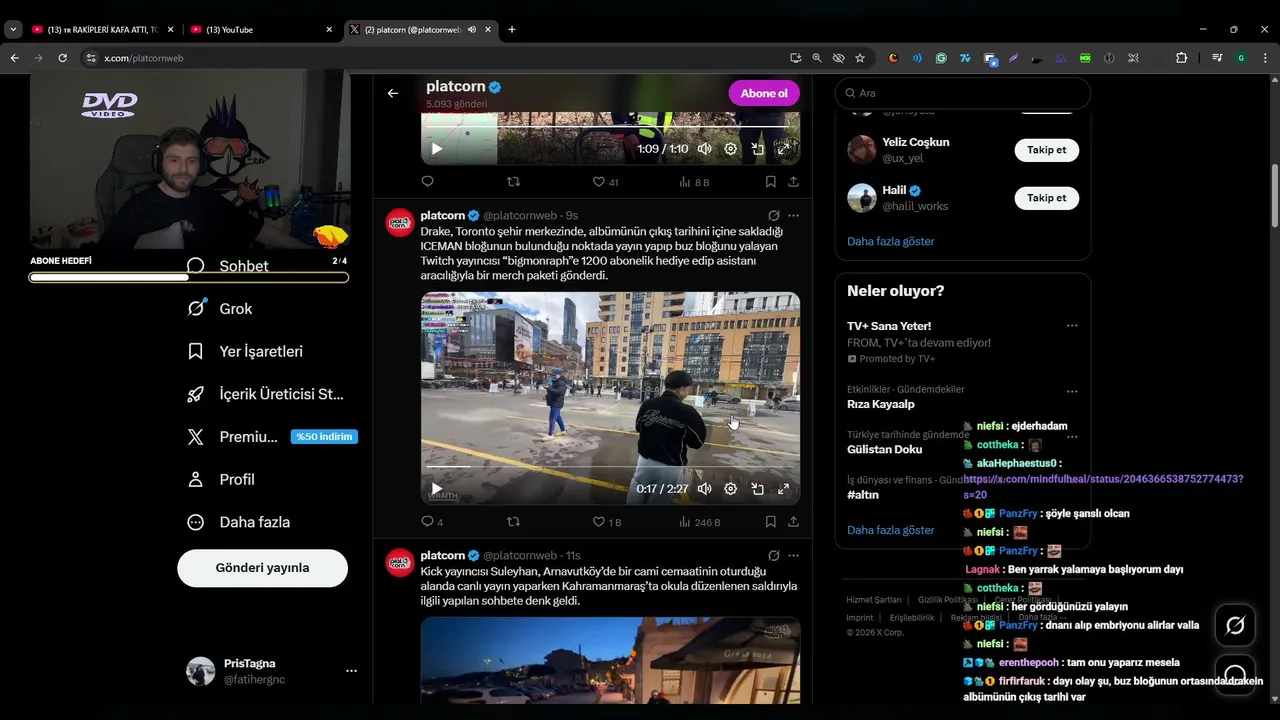
Task: Open the Hizmet Şartları footer link
Action: 874,600
